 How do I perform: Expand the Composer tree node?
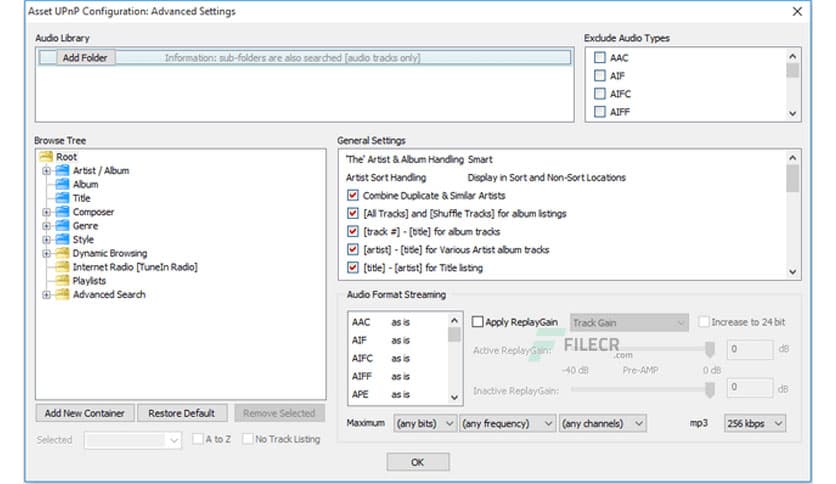[46, 212]
